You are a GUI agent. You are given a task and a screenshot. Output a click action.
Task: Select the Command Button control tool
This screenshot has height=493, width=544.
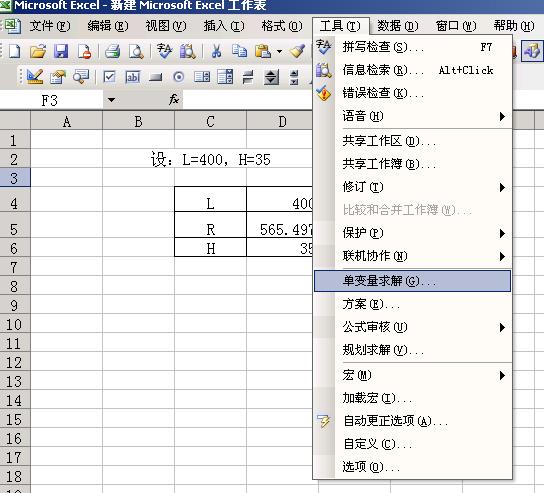(x=155, y=77)
